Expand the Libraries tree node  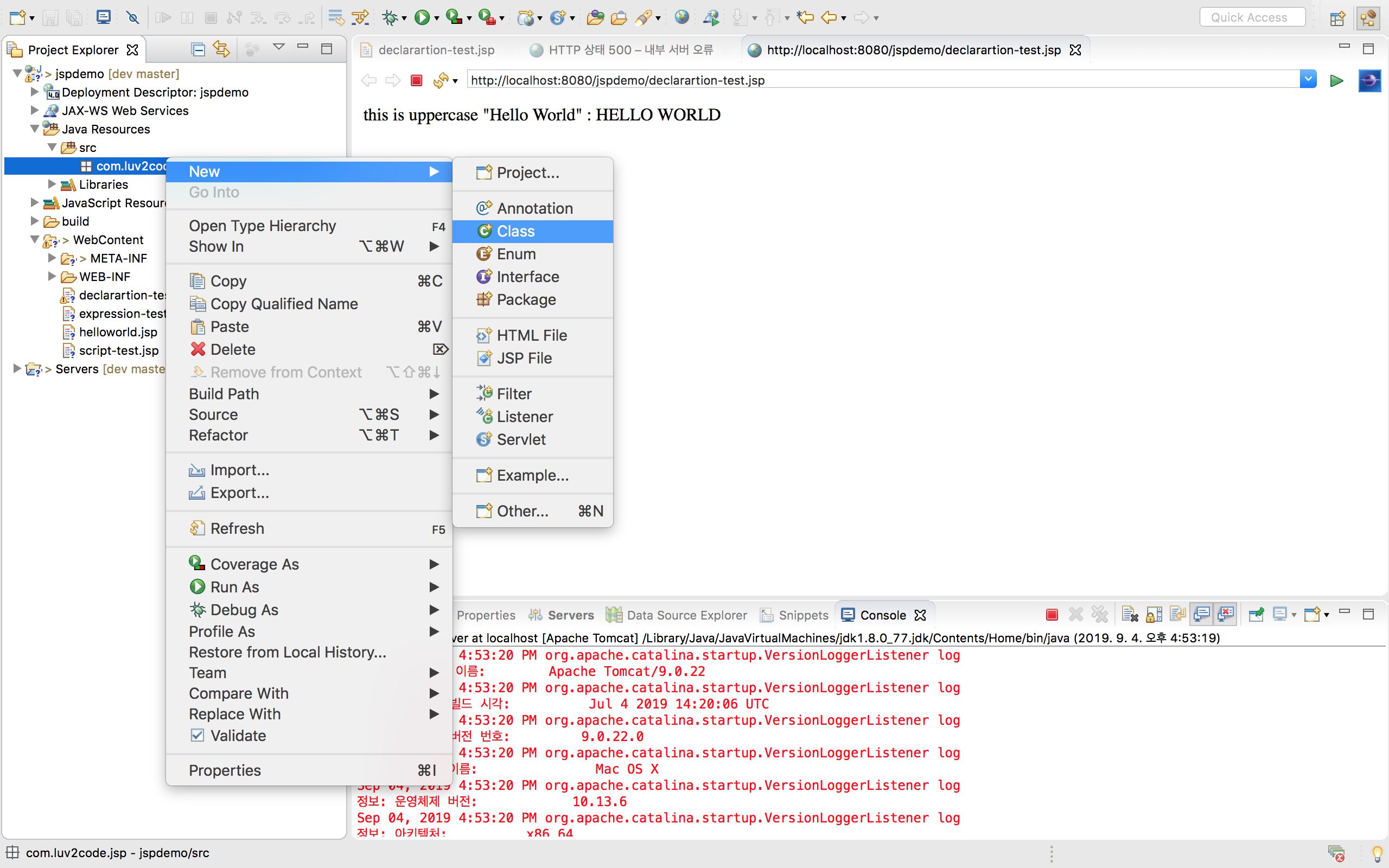click(x=52, y=184)
